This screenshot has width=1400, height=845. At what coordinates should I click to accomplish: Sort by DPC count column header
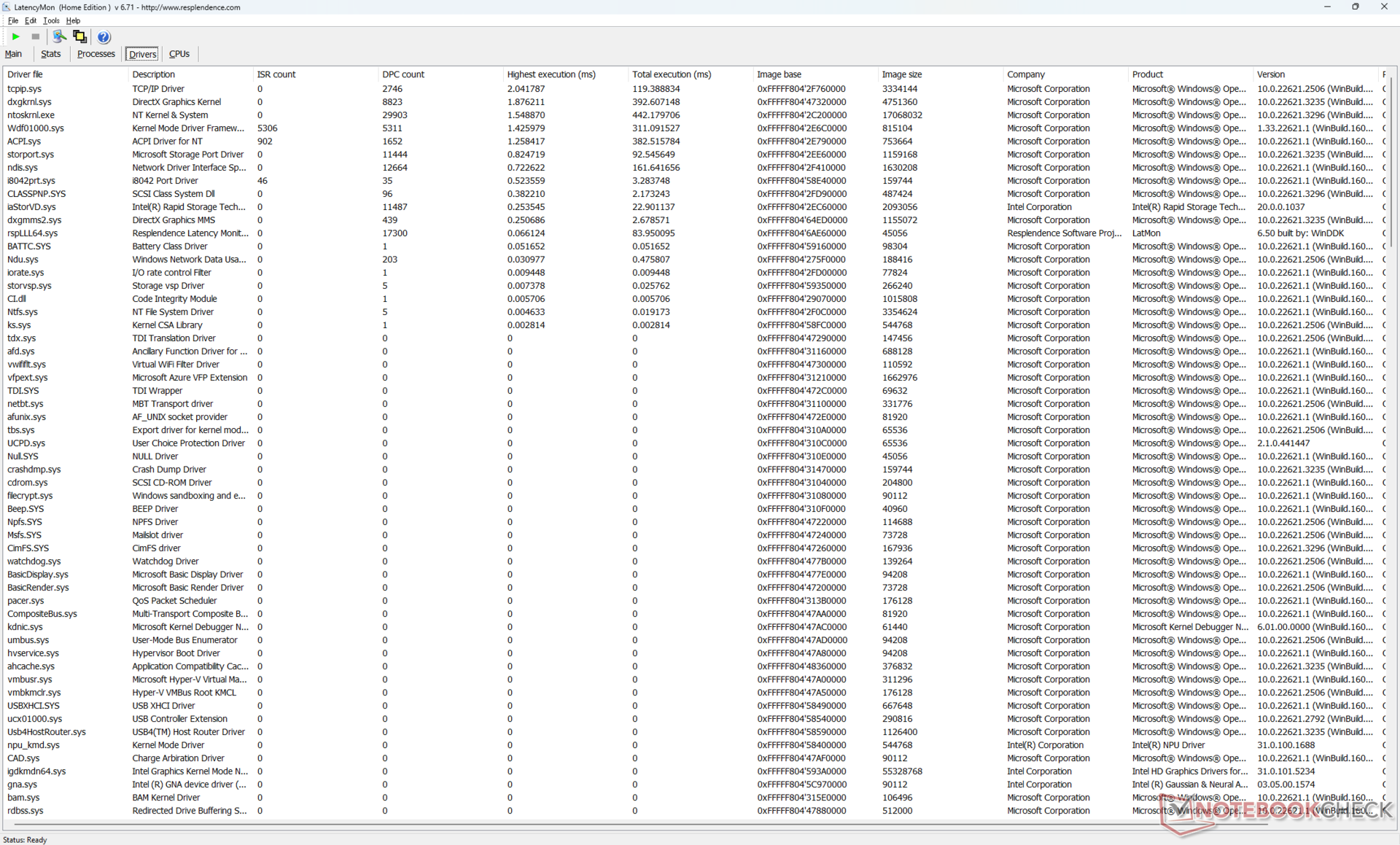click(403, 74)
